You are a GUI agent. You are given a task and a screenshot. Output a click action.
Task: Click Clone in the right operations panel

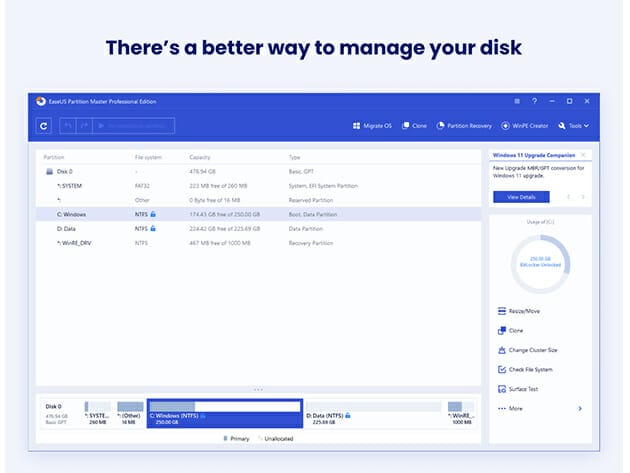coord(514,331)
